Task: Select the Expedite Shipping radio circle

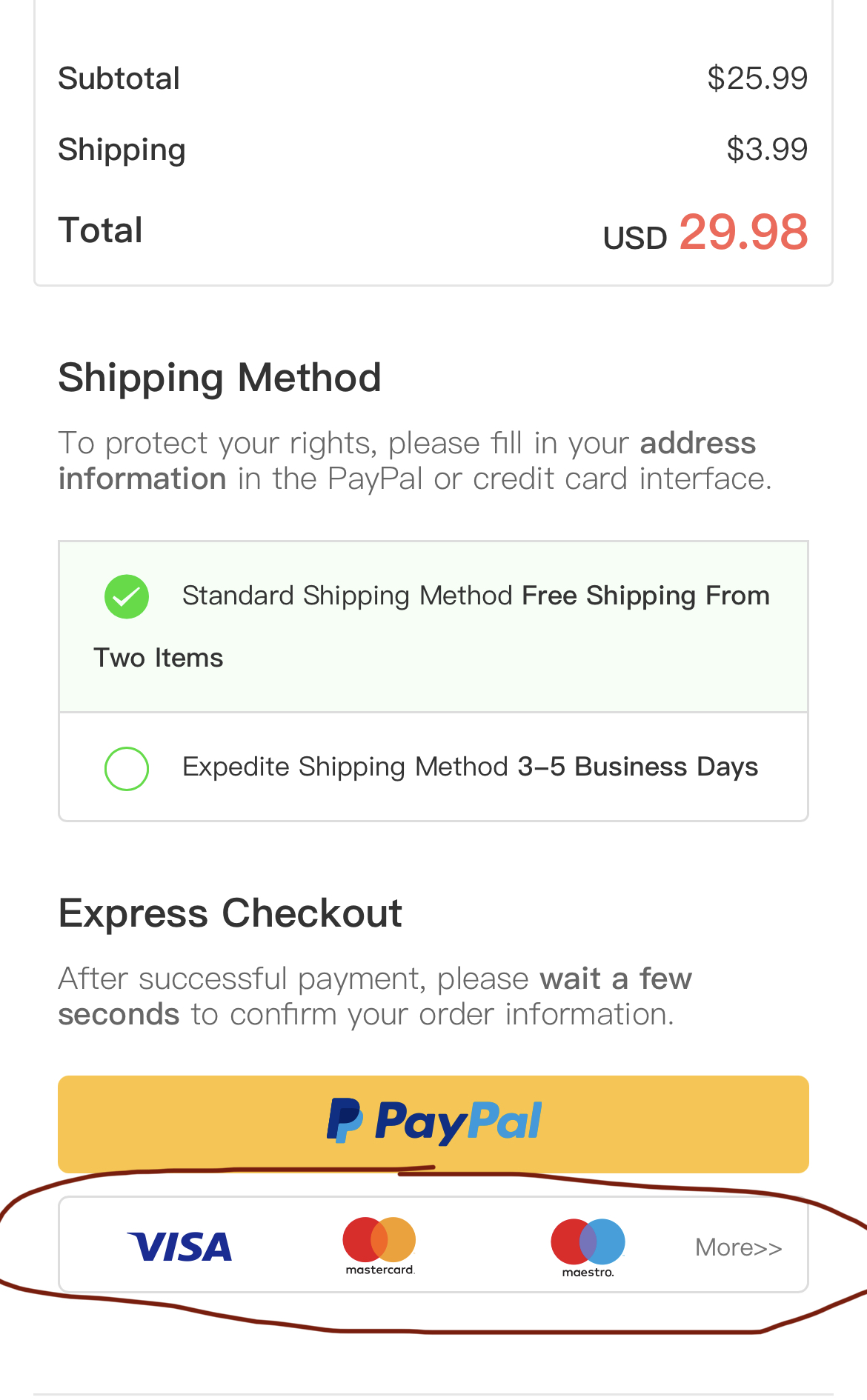Action: click(x=127, y=768)
